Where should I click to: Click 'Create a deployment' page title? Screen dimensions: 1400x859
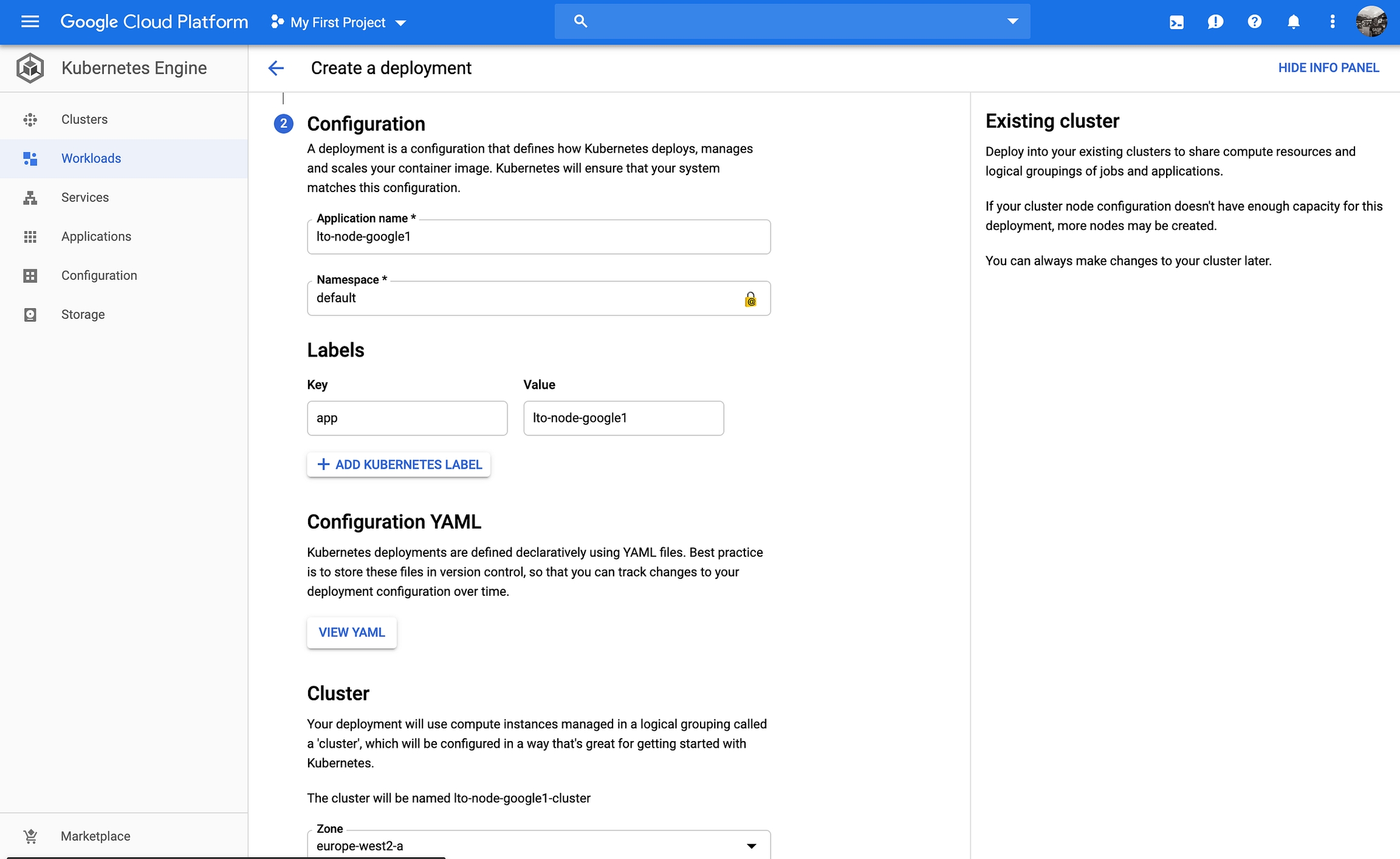tap(391, 68)
